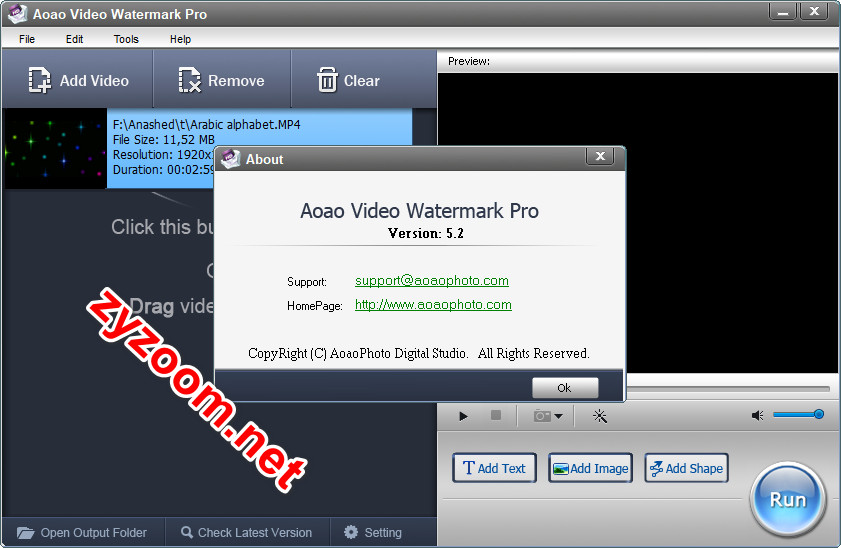Click the Add Shape button
This screenshot has width=841, height=548.
(x=687, y=468)
